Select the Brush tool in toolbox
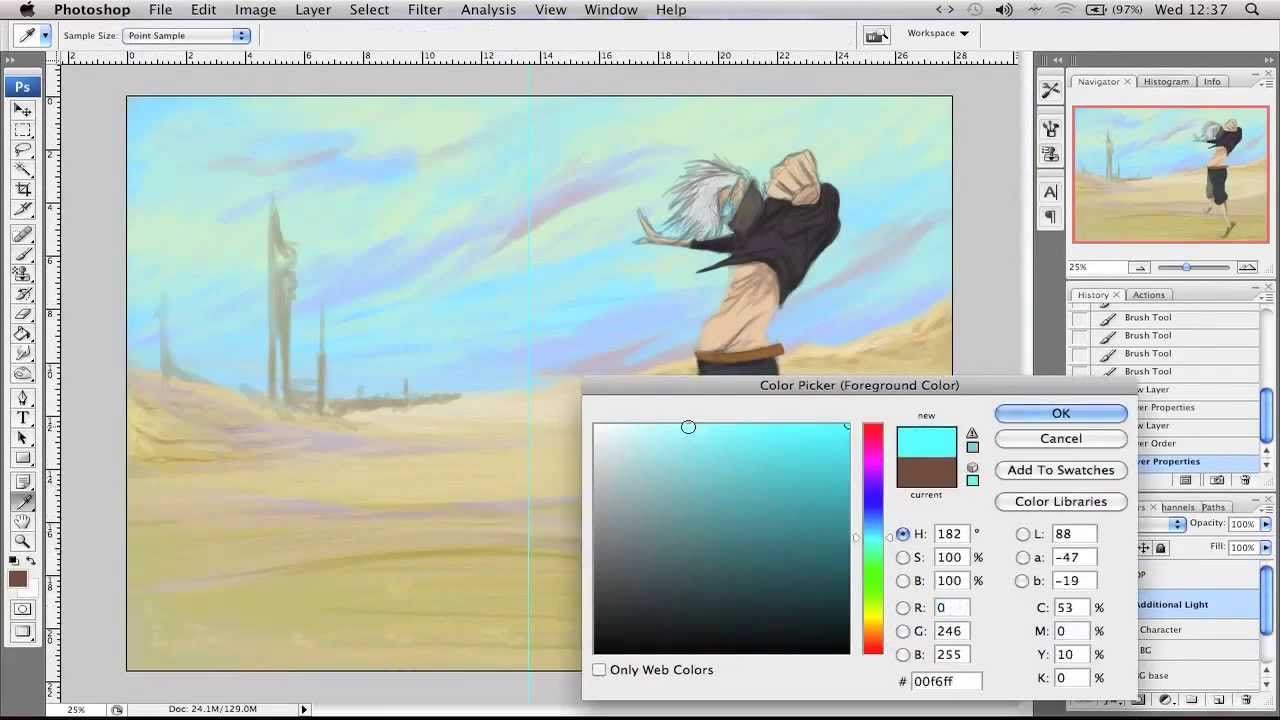Screen dimensions: 1280x720 click(x=22, y=255)
